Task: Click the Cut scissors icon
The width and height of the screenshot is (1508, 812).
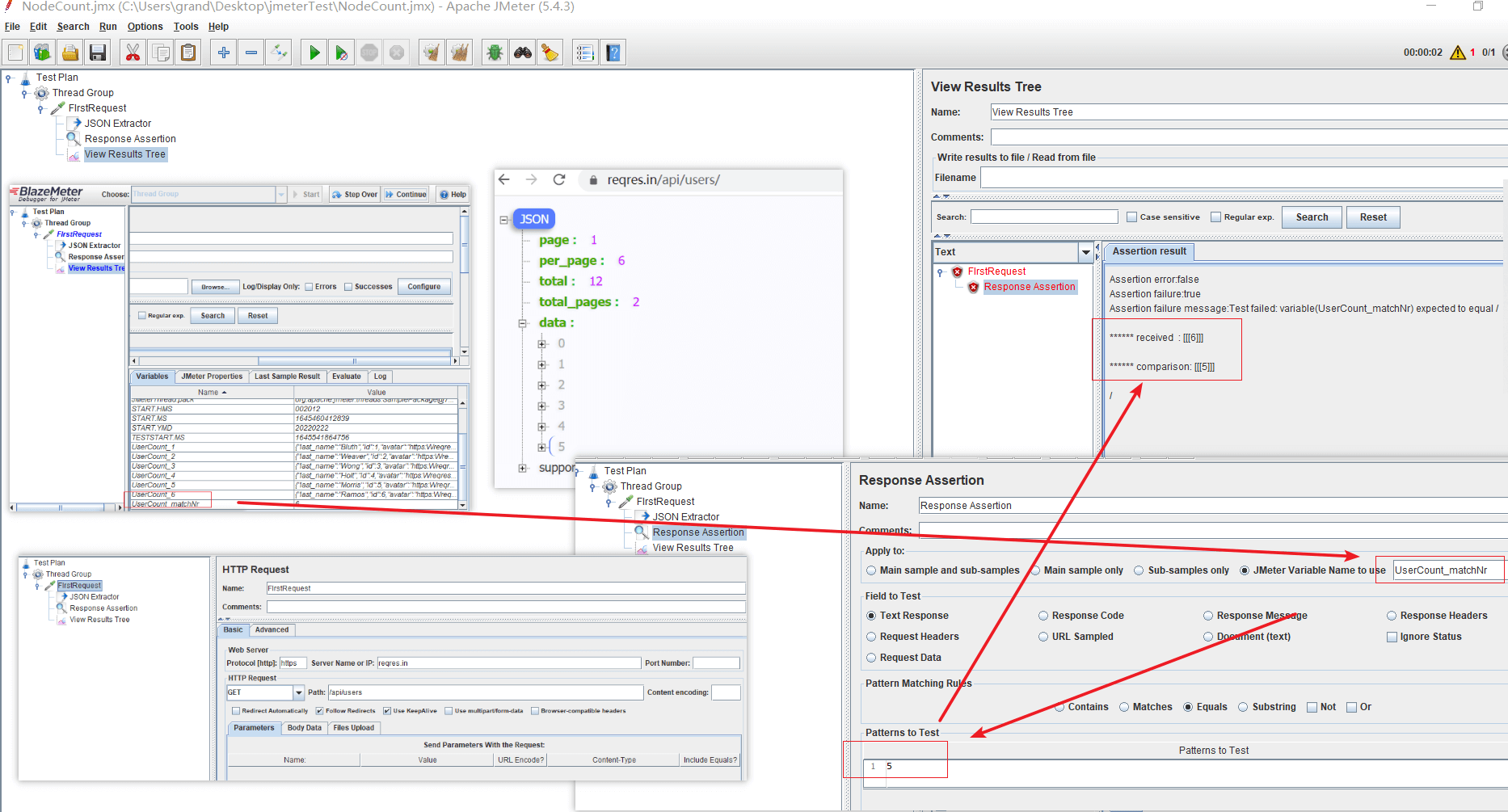Action: pyautogui.click(x=133, y=53)
